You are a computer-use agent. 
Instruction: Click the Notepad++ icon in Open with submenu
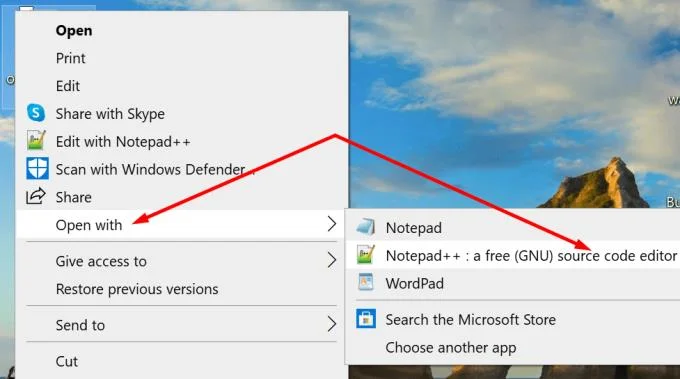click(365, 255)
